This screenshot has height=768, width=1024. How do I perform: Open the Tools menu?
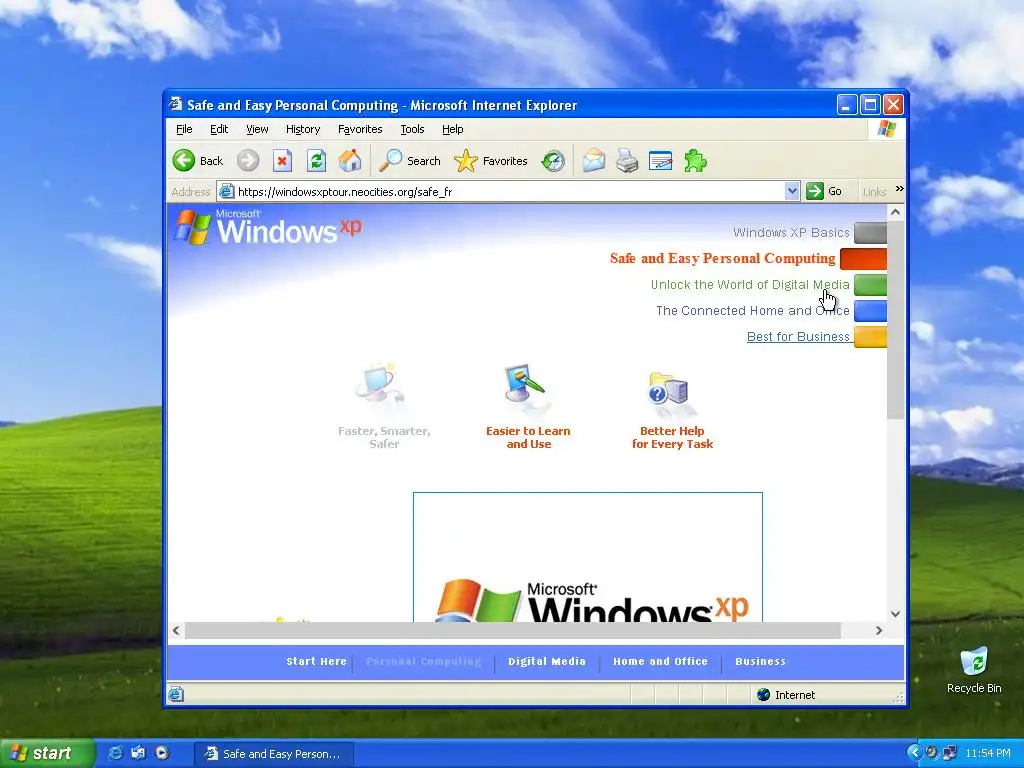[x=412, y=129]
